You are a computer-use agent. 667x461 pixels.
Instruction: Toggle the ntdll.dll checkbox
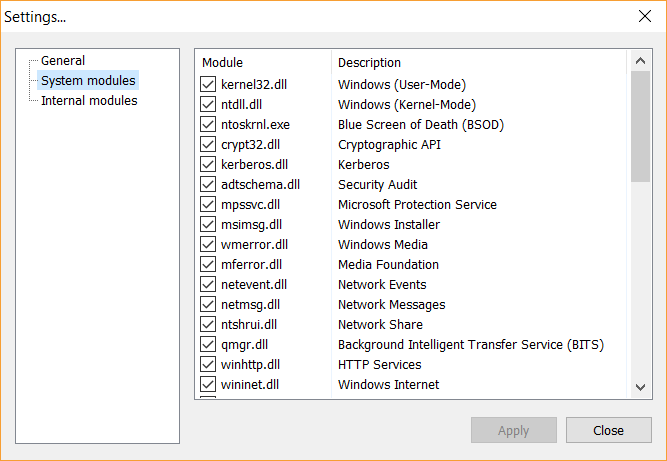coord(208,105)
